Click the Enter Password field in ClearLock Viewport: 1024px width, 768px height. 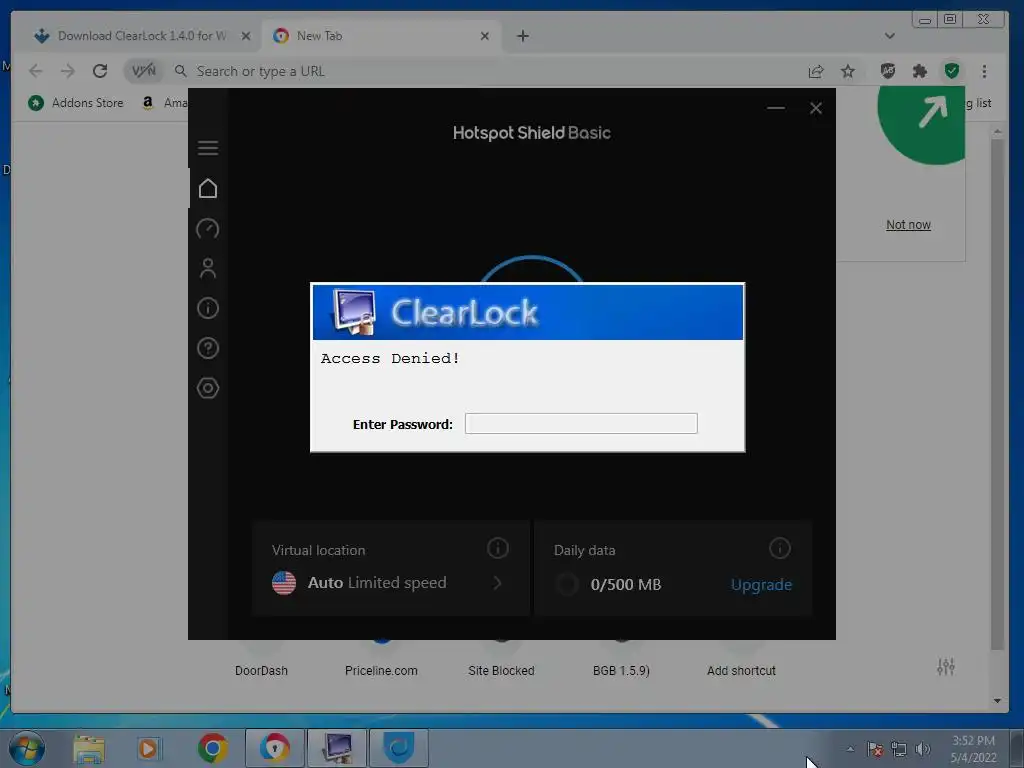click(581, 423)
